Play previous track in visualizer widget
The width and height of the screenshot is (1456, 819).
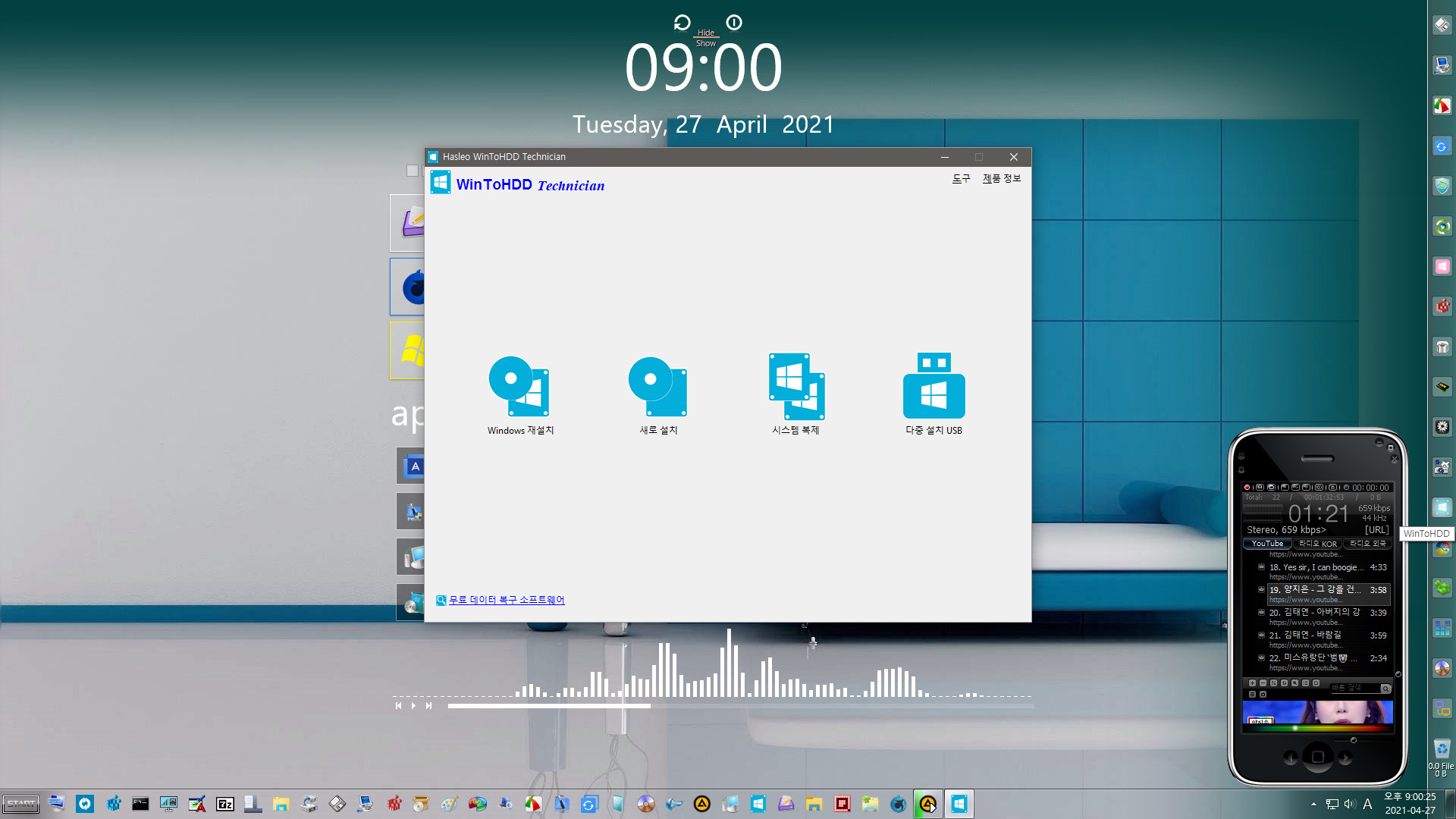[398, 705]
